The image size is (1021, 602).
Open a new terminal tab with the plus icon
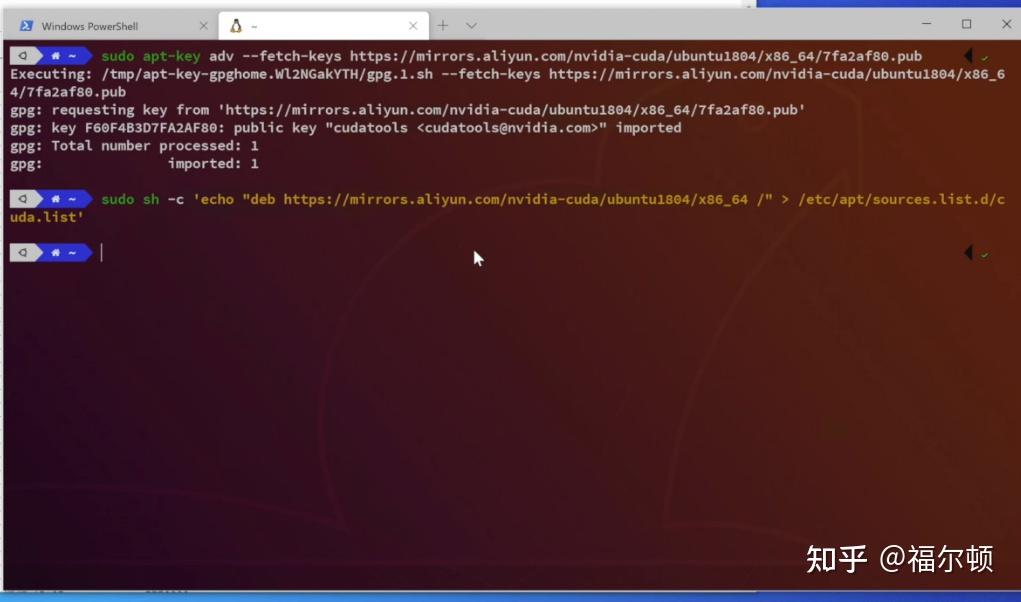click(441, 24)
